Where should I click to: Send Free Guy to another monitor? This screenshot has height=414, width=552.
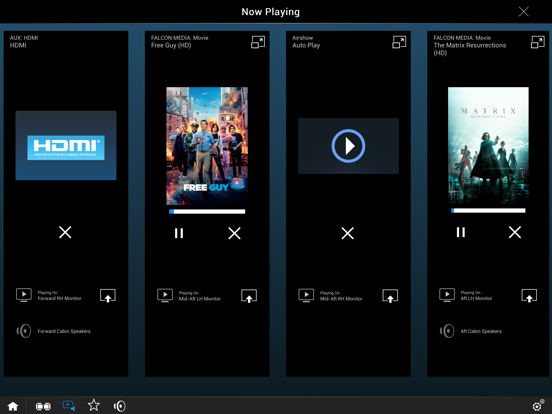tap(249, 296)
